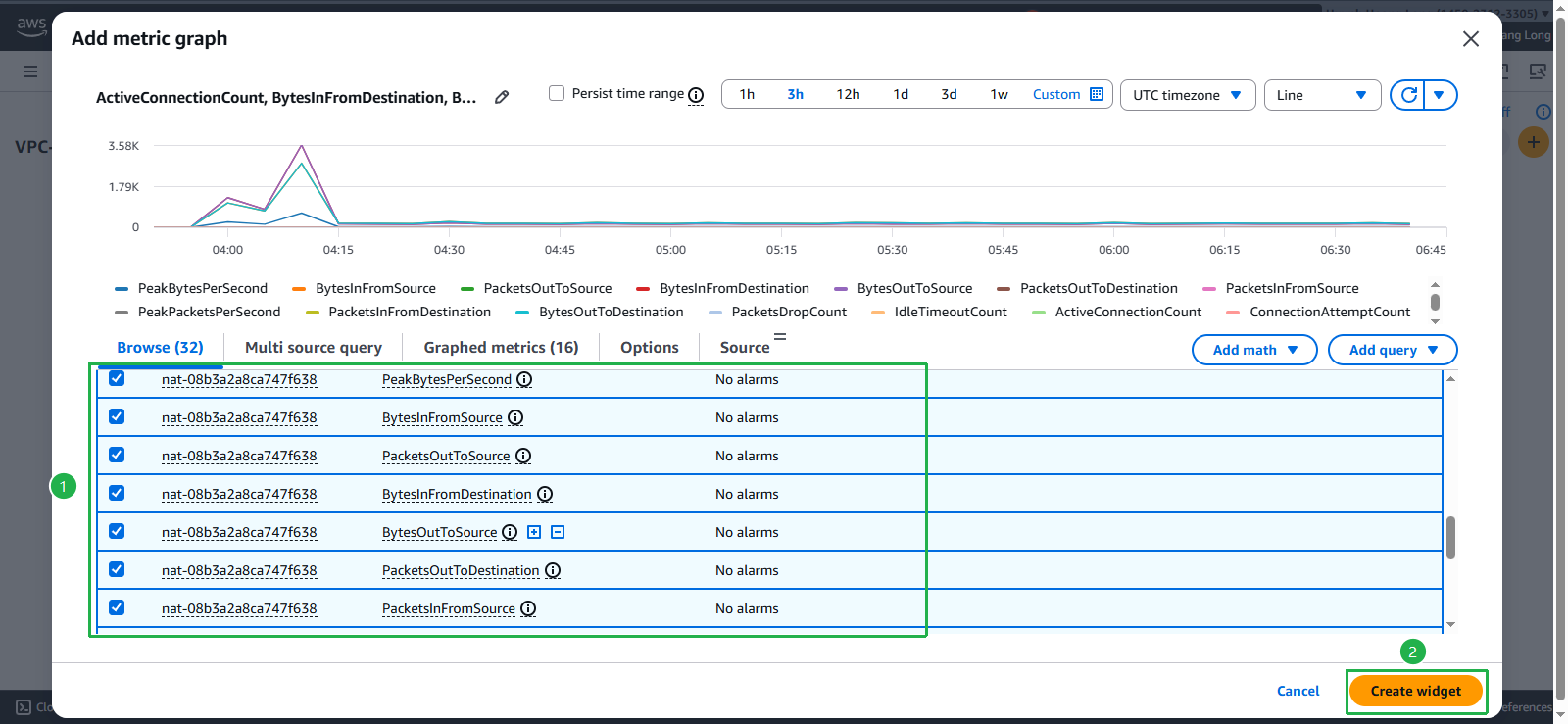The image size is (1568, 724).
Task: Click PeakBytesPerSecond legend color swatch
Action: click(x=122, y=289)
